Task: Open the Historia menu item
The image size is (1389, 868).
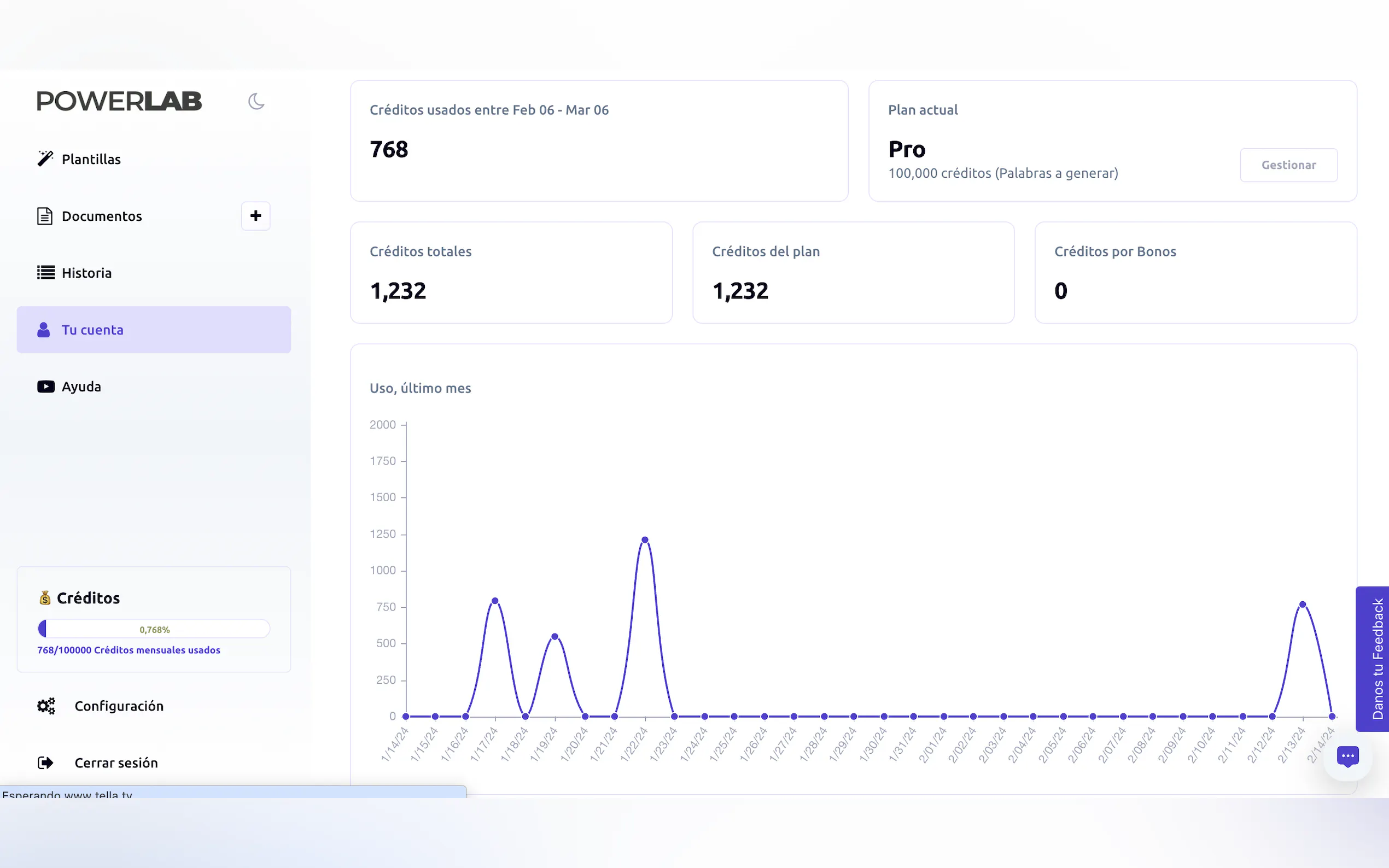Action: [87, 273]
